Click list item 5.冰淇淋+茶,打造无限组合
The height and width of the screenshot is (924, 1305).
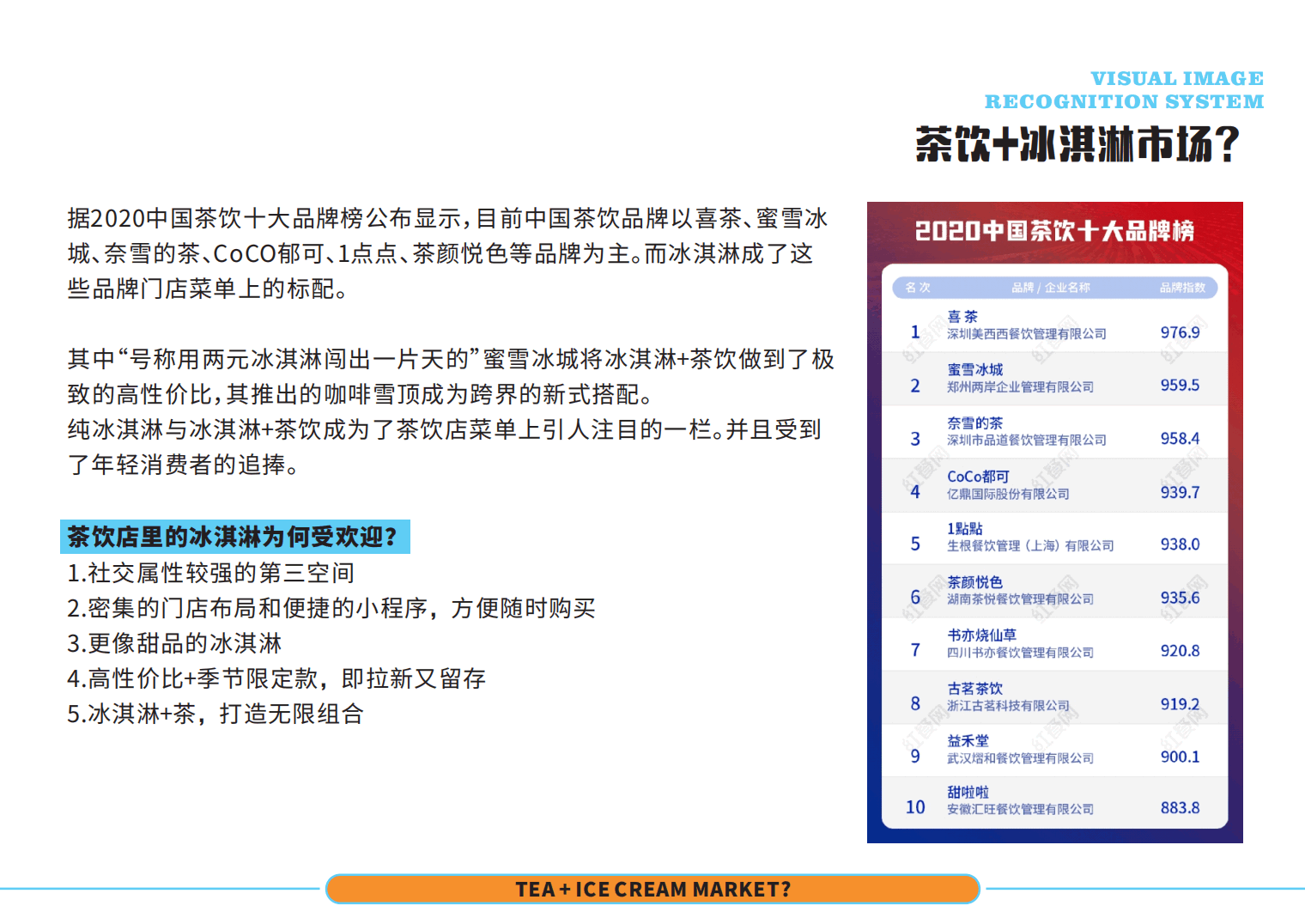click(215, 714)
